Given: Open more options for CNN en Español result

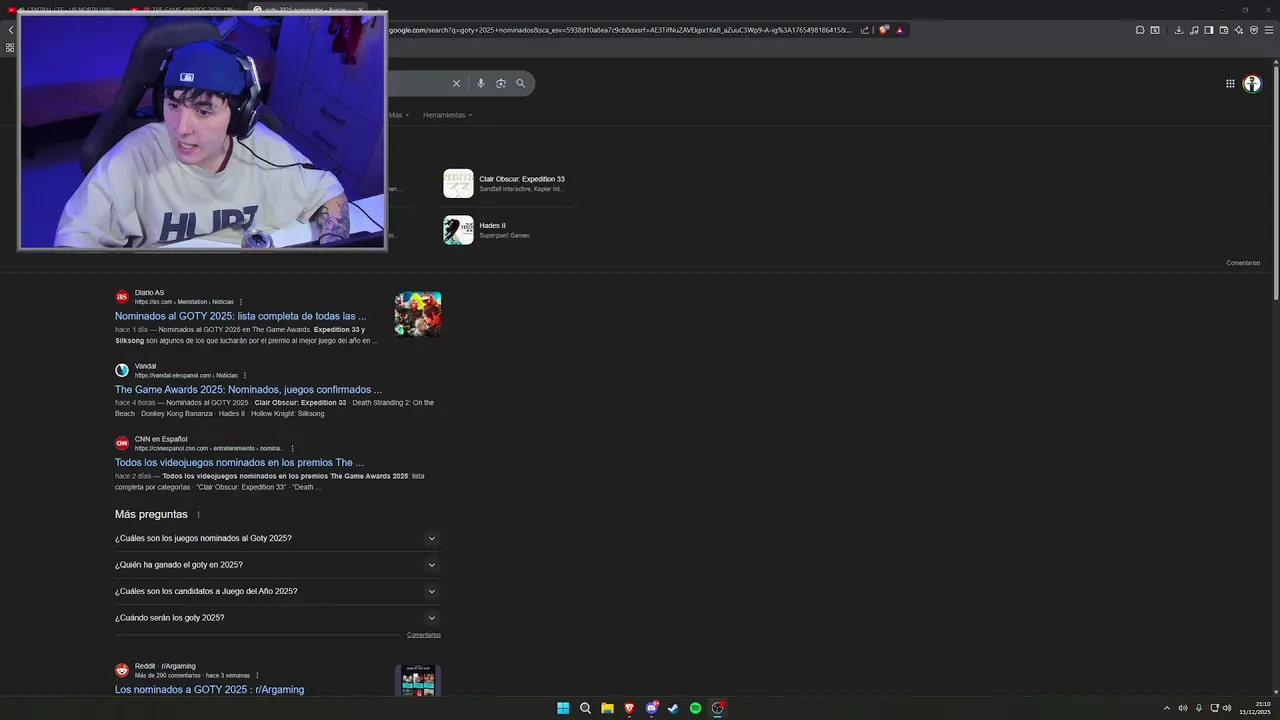Looking at the screenshot, I should [292, 449].
